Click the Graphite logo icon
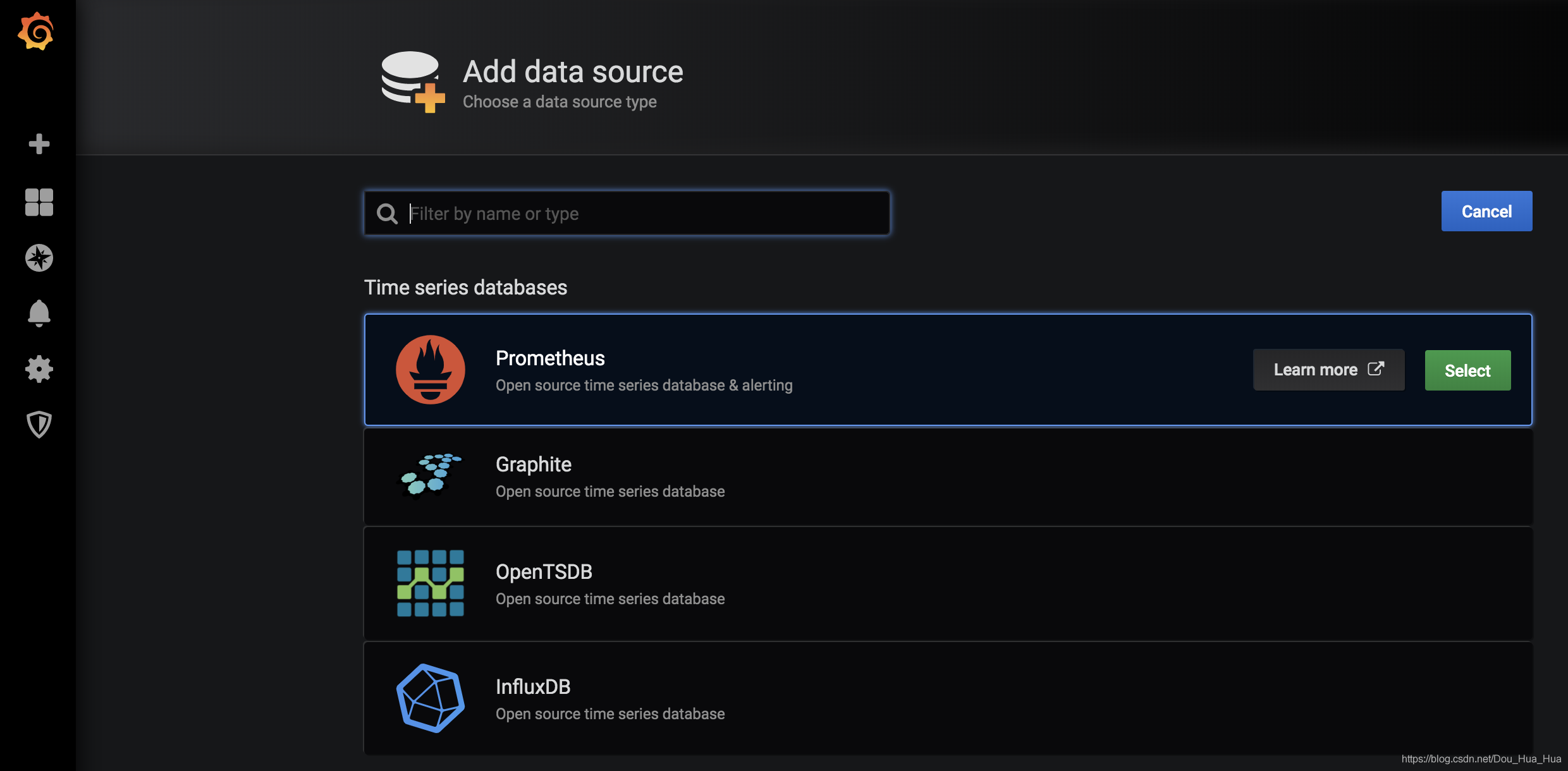 [429, 476]
